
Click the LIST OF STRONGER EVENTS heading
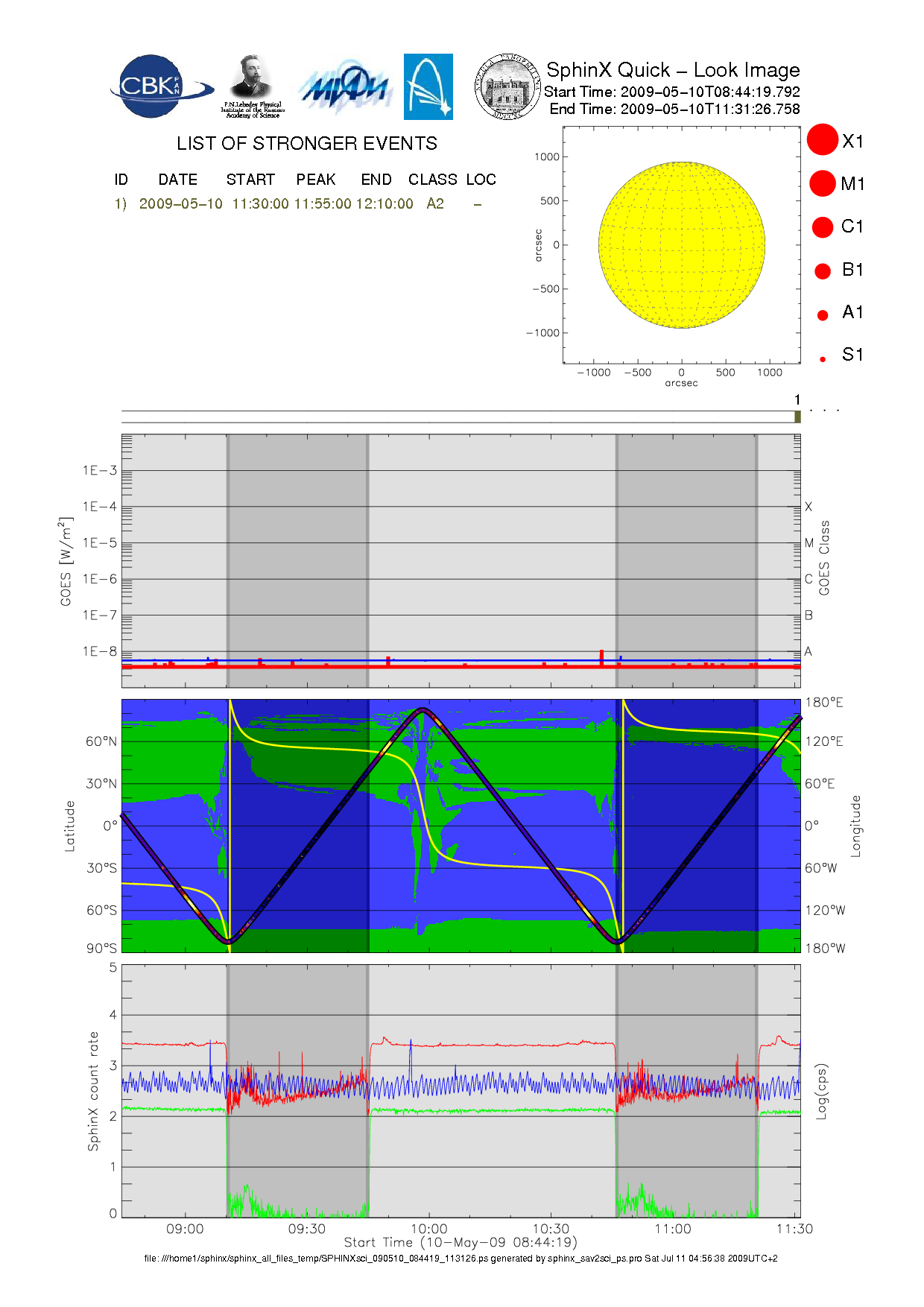tap(306, 143)
